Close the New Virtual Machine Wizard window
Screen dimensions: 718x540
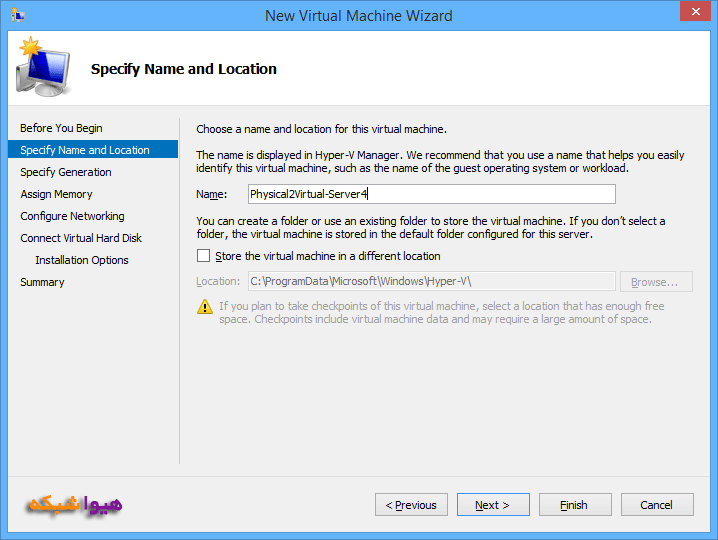pos(695,11)
